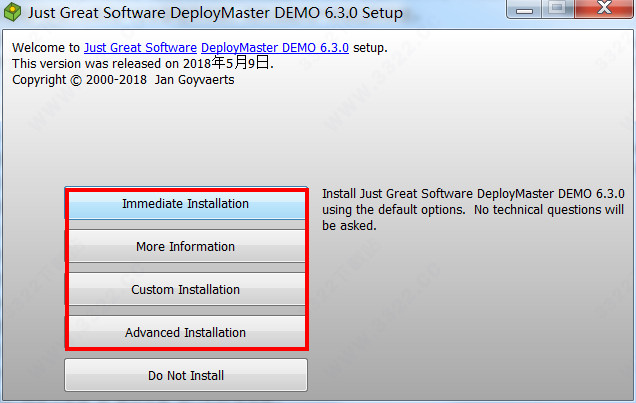The height and width of the screenshot is (403, 636).
Task: Choose Custom Installation
Action: pos(186,290)
